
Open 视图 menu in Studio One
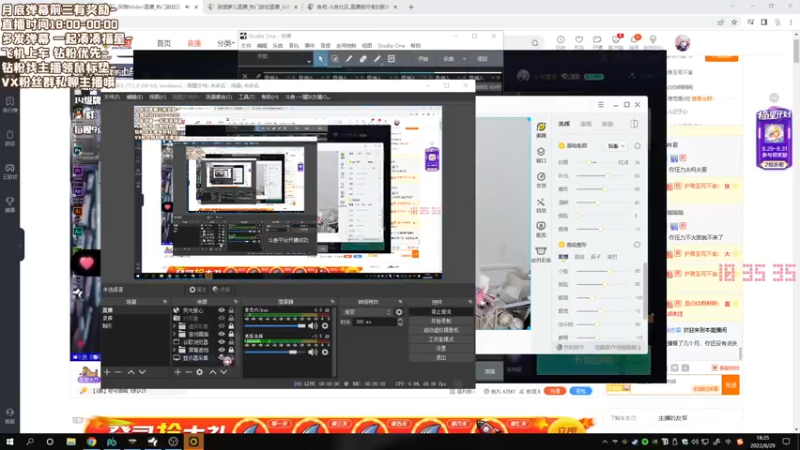pos(366,46)
